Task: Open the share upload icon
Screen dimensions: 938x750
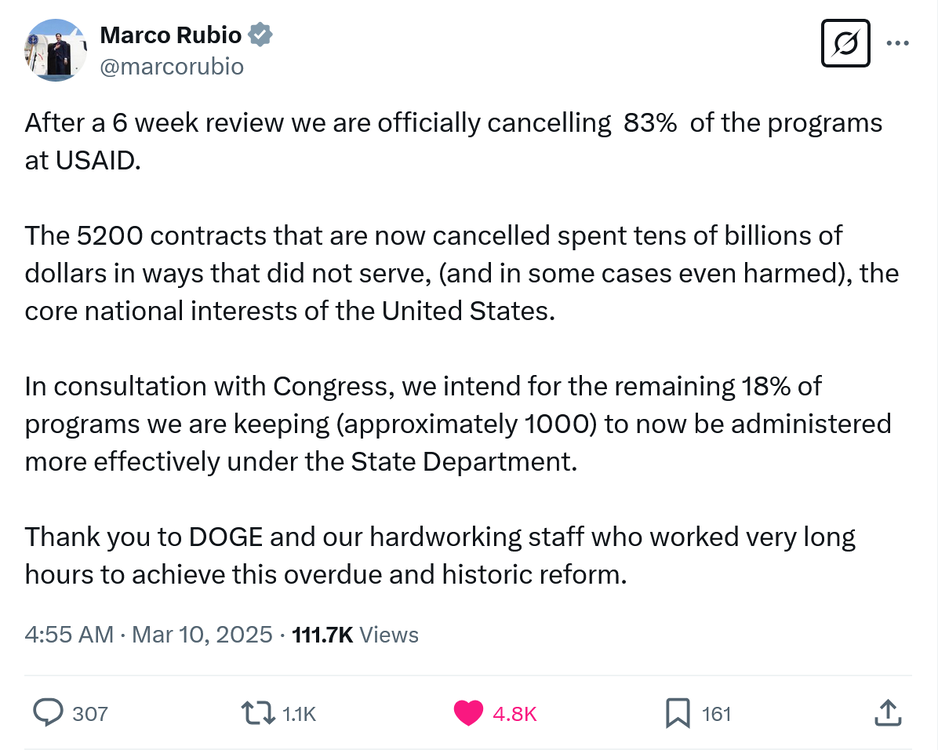Action: [x=887, y=713]
